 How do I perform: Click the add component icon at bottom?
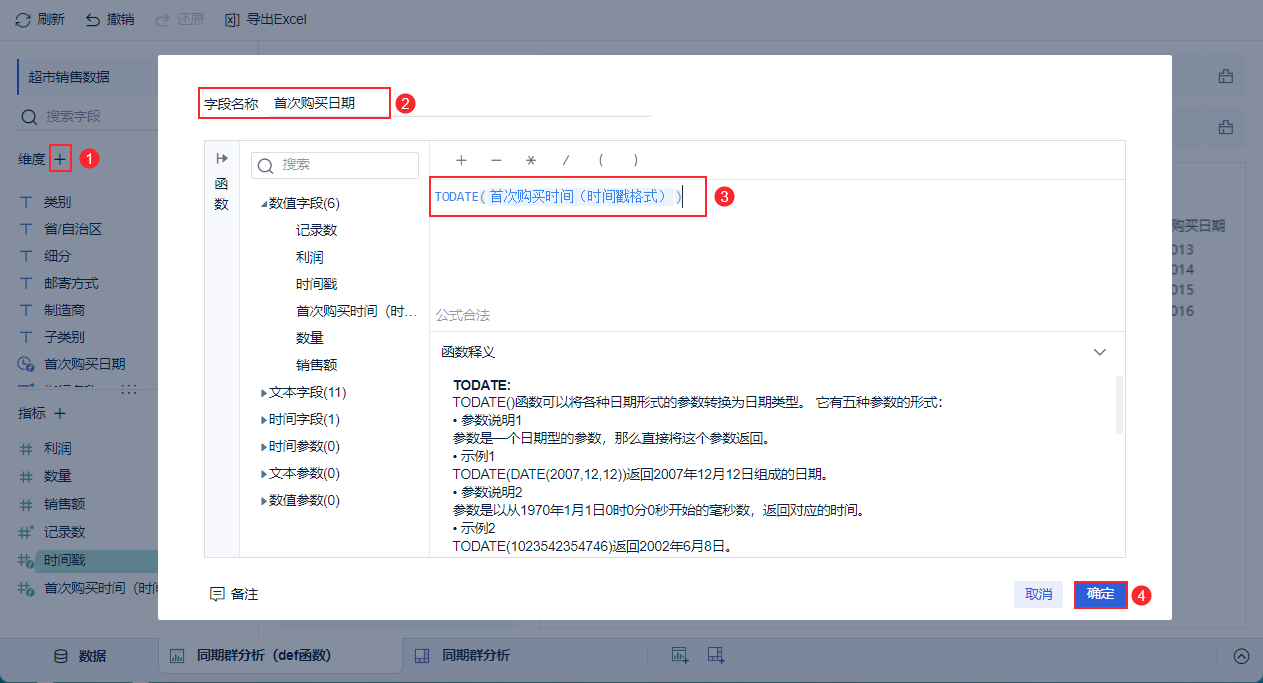tap(680, 656)
